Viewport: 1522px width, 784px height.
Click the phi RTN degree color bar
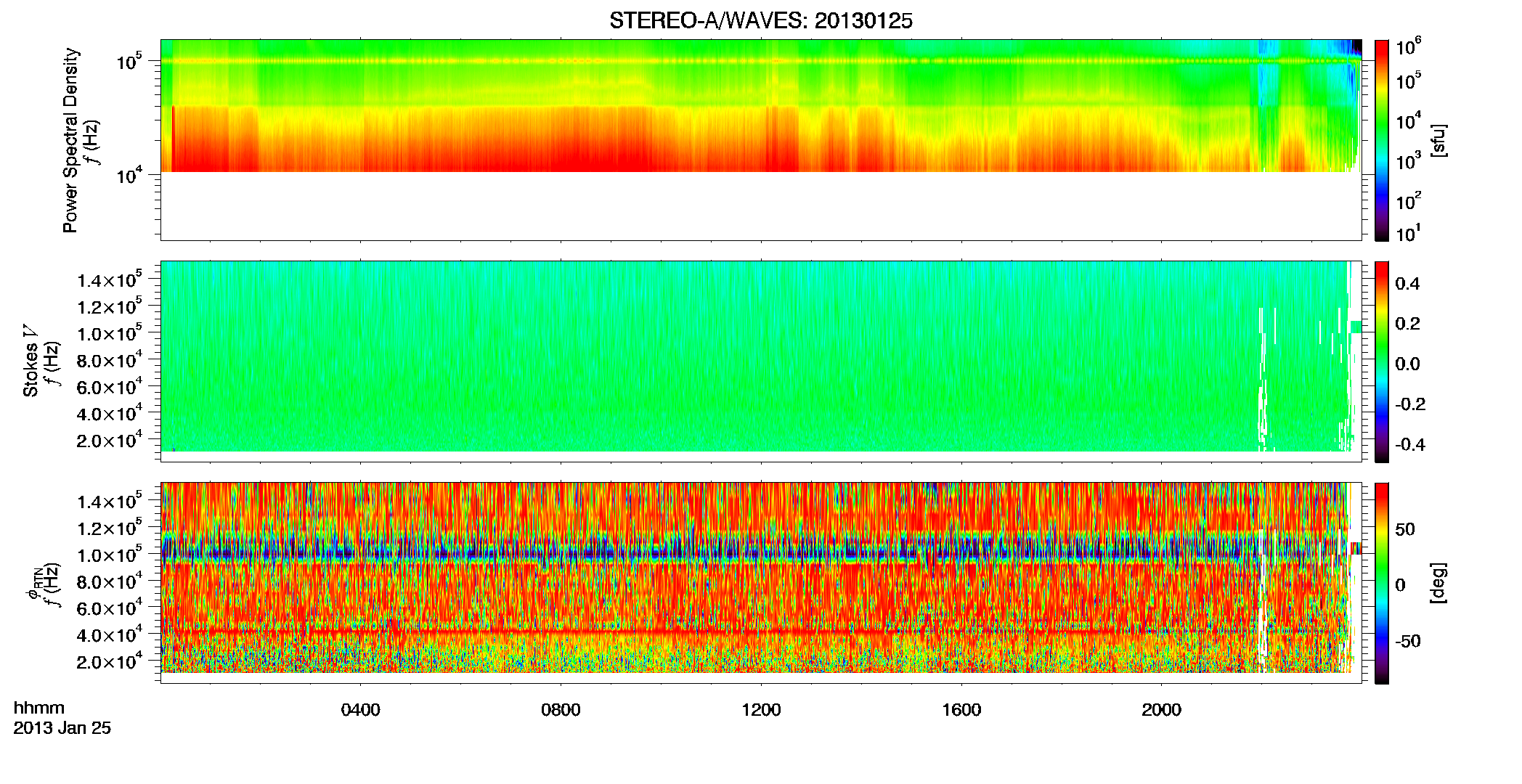(x=1382, y=583)
